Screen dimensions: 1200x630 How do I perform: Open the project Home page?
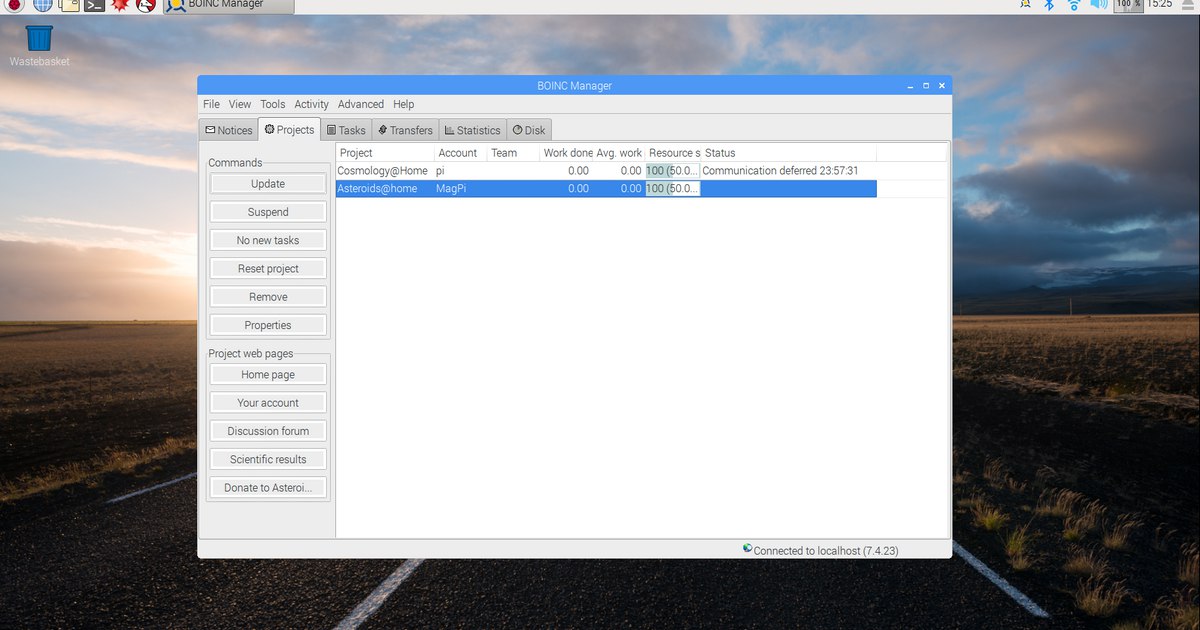(x=268, y=374)
